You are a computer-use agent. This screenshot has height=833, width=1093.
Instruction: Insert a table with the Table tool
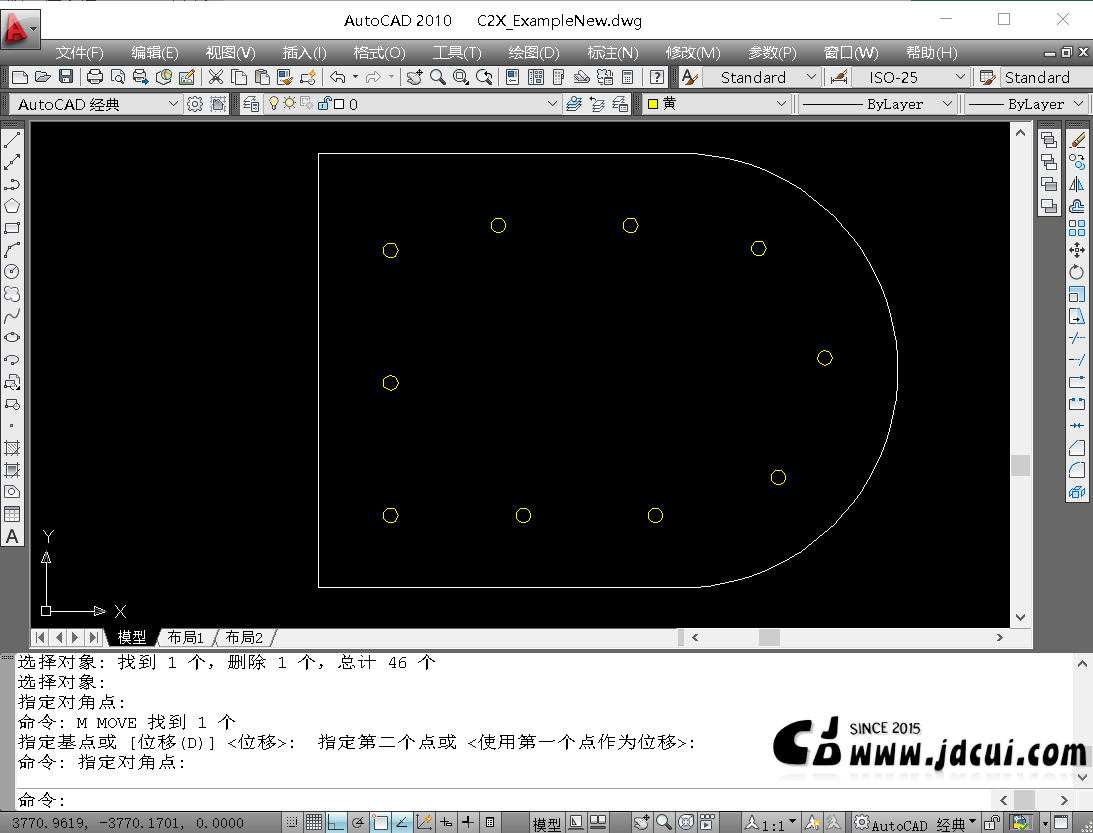(x=12, y=514)
